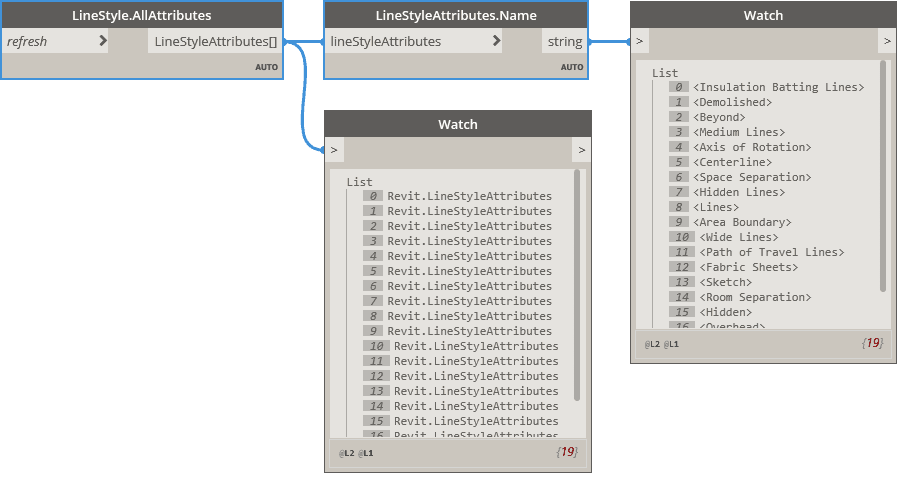Select the <Space Separation> entry
Screen dimensions: 897x477
[752, 177]
